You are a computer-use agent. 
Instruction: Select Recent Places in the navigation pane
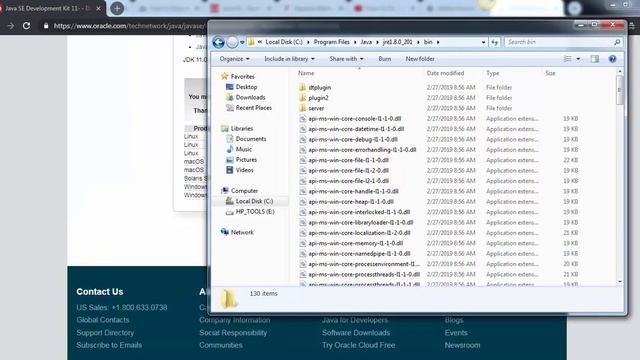(x=253, y=108)
